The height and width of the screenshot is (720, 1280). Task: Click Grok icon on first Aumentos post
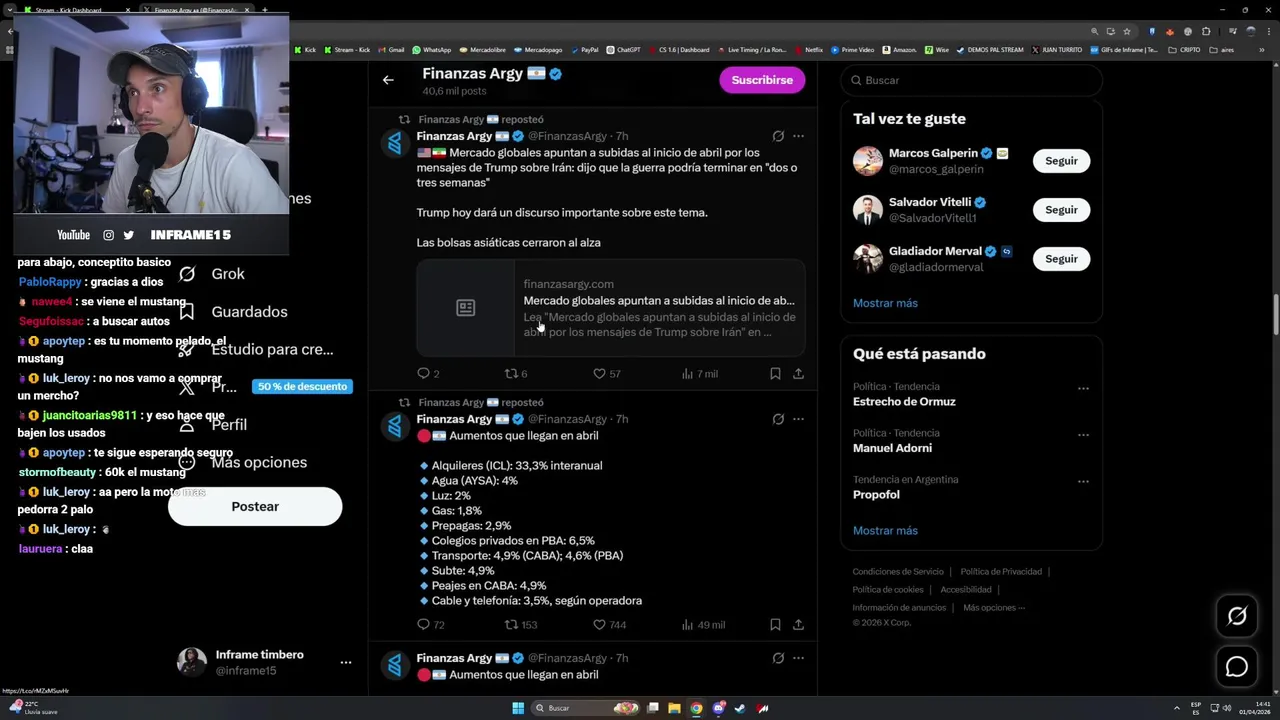pos(778,419)
